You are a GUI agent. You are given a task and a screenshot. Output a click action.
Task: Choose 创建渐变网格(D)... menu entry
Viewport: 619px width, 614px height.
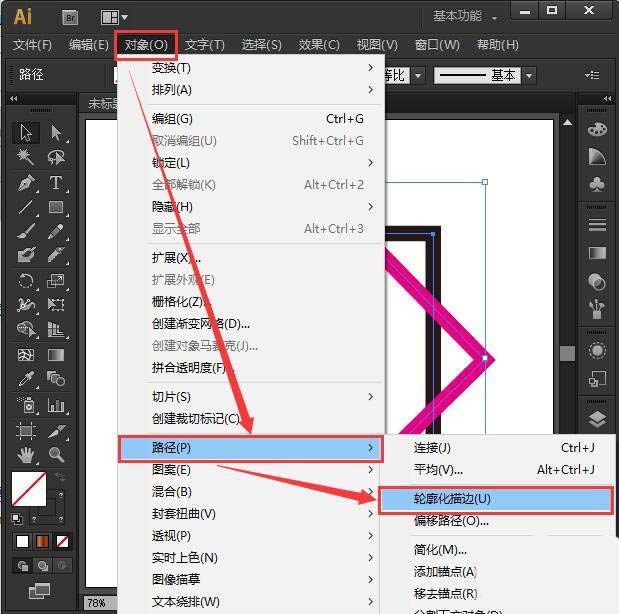251,324
